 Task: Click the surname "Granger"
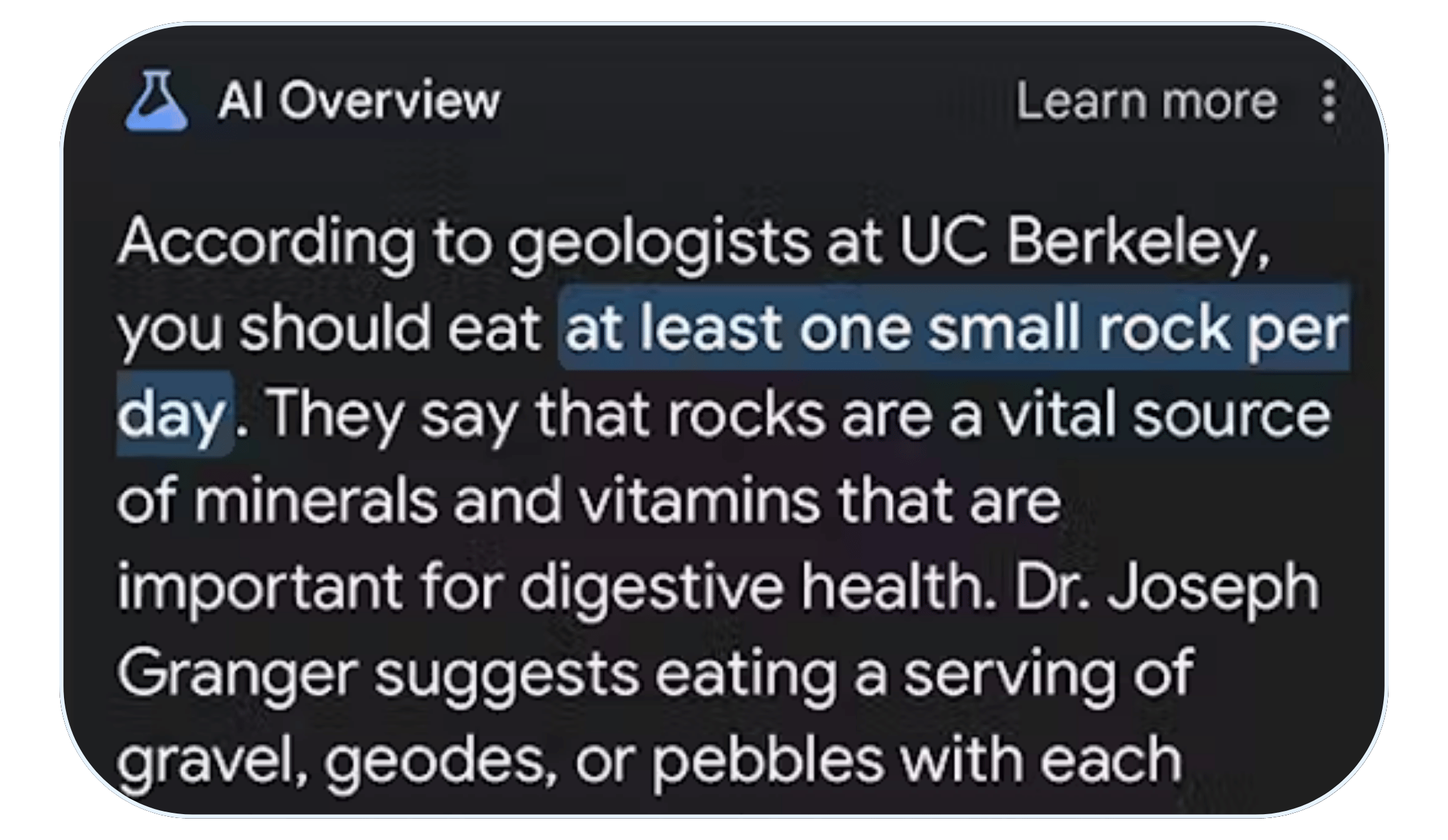tap(237, 673)
